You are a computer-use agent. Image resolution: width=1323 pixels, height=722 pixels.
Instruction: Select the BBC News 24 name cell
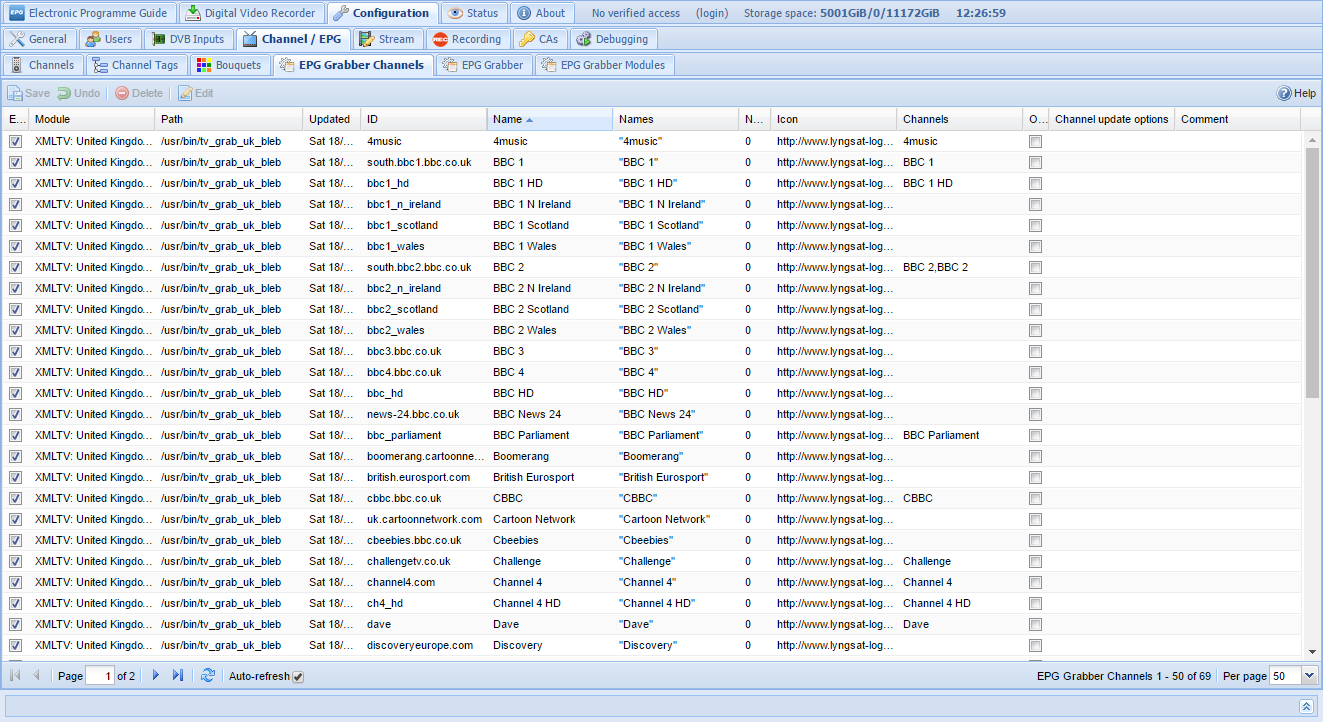click(550, 415)
